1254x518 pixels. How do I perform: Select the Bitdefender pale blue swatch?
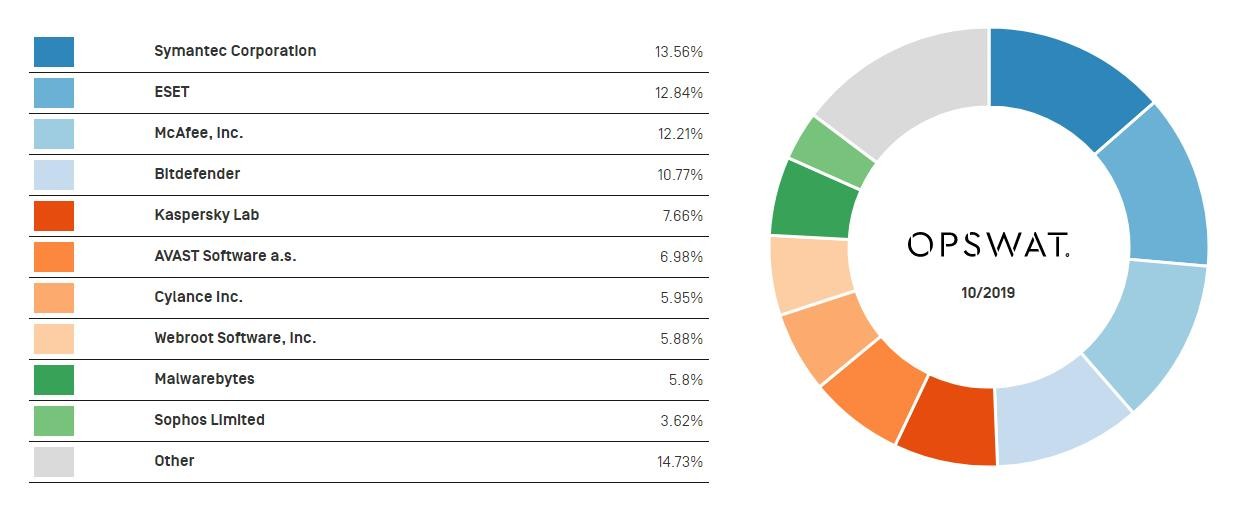(x=54, y=175)
